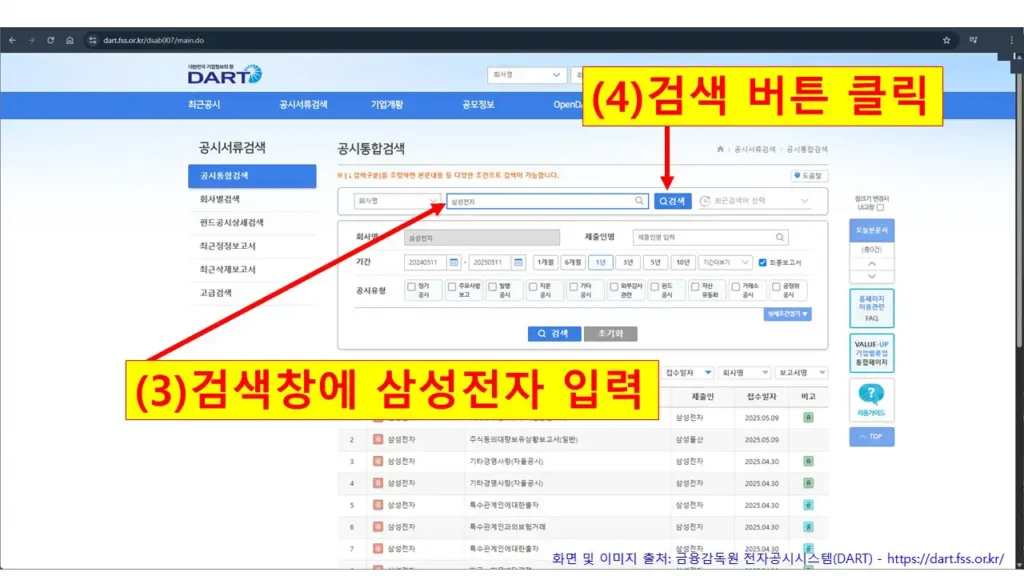Click the red market icon in row 5
This screenshot has width=1024, height=576.
[377, 505]
